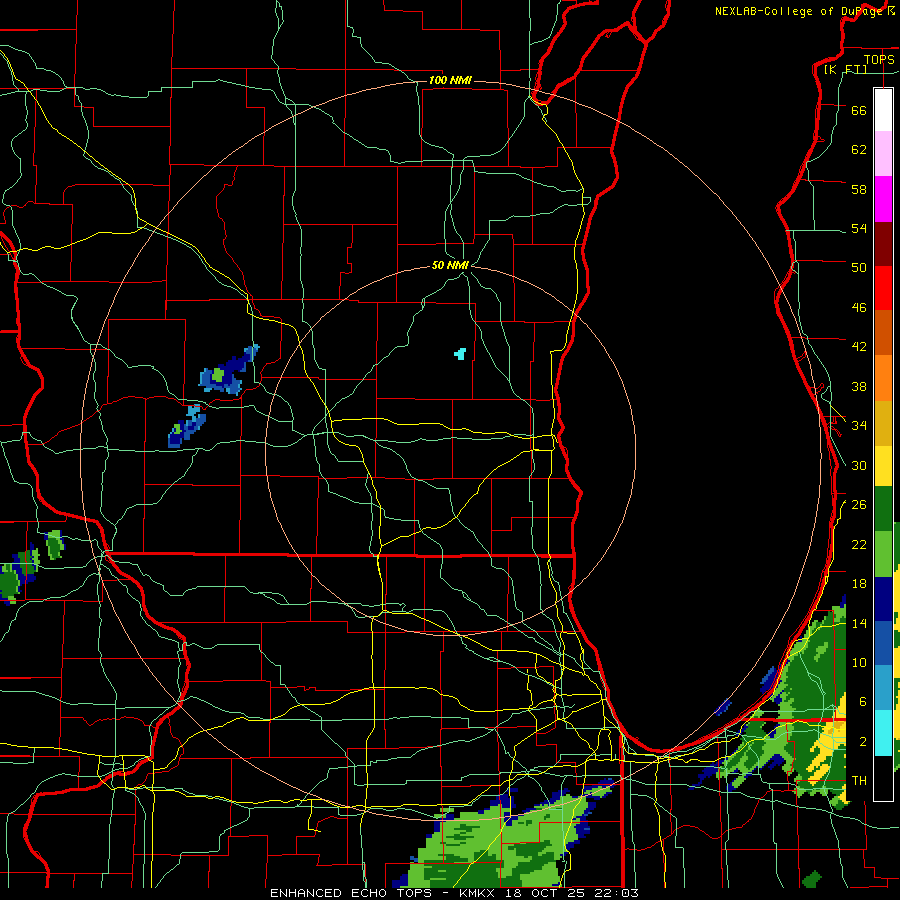900x900 pixels.
Task: Click the legend value "66"
Action: point(859,111)
